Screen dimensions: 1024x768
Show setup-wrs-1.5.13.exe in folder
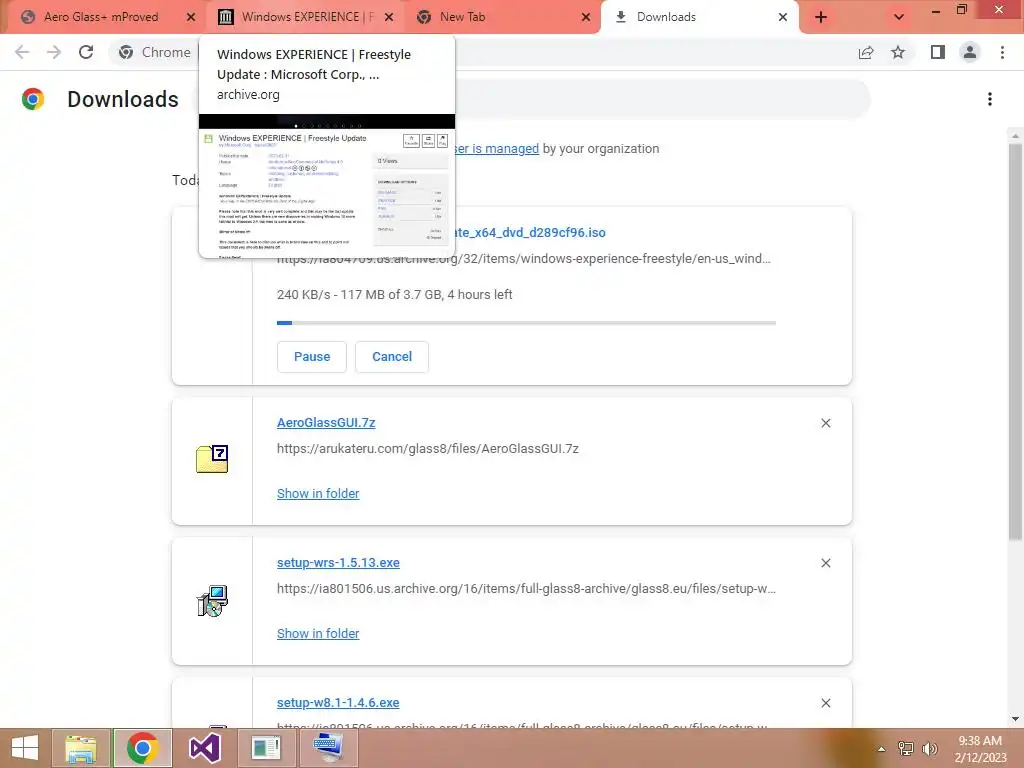[318, 633]
